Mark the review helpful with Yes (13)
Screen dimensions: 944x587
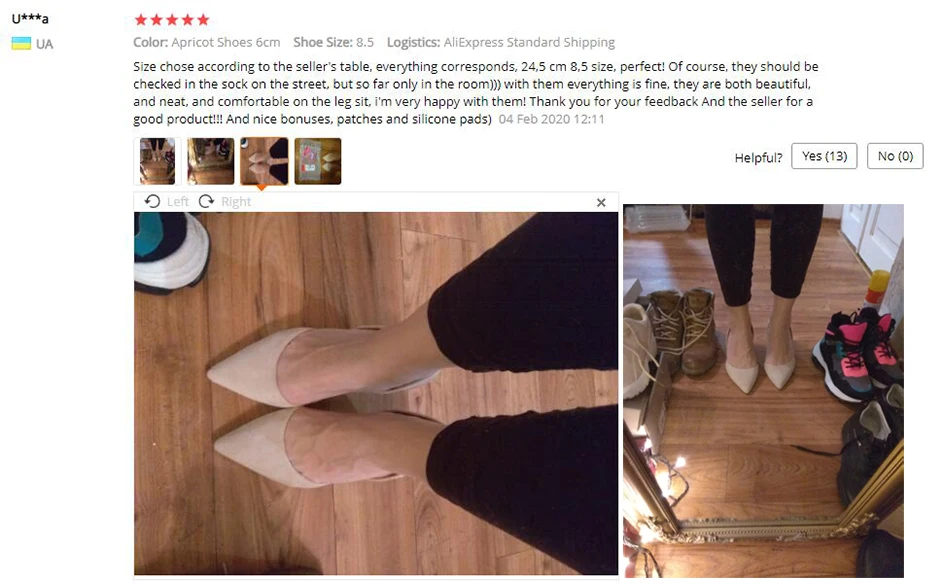pos(824,157)
